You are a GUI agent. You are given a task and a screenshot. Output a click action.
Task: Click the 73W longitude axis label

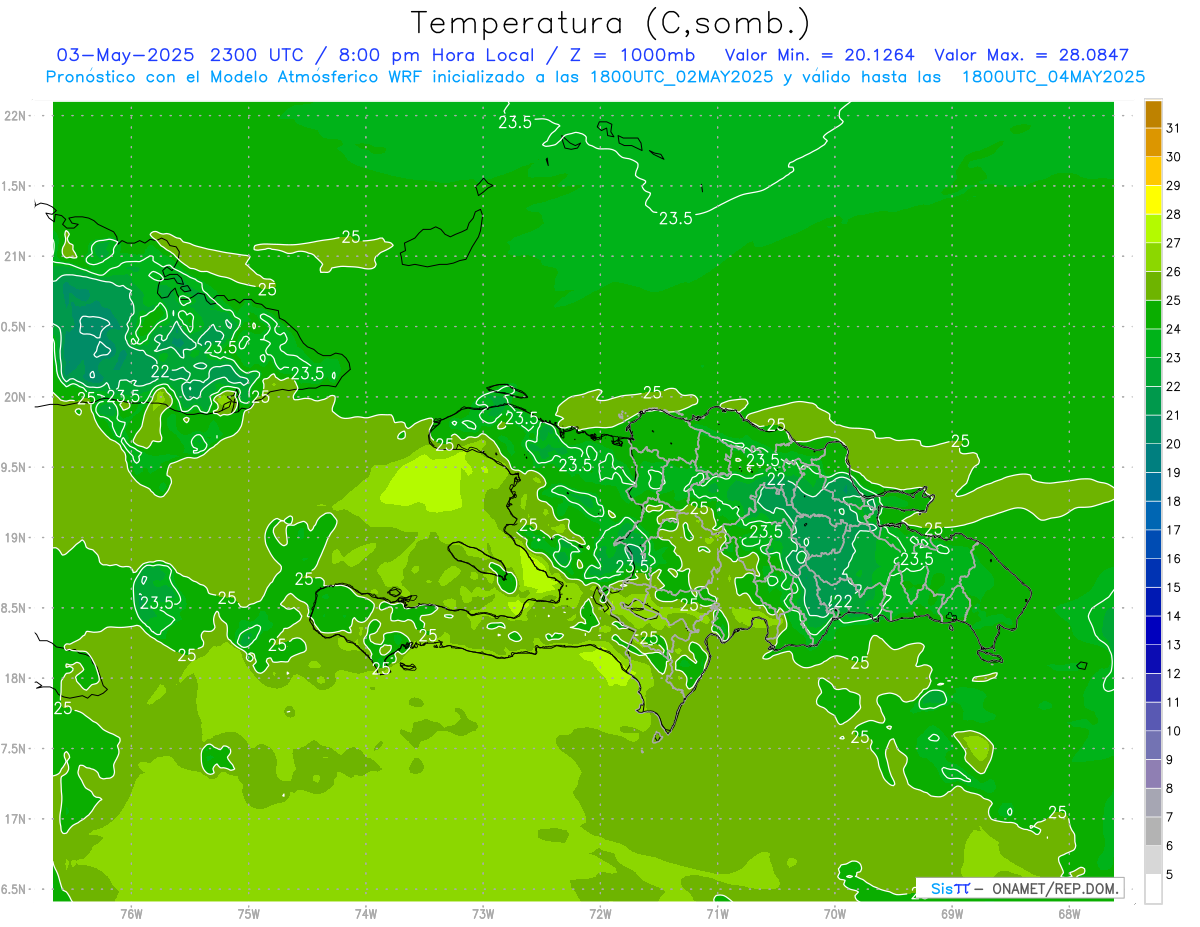coord(483,914)
